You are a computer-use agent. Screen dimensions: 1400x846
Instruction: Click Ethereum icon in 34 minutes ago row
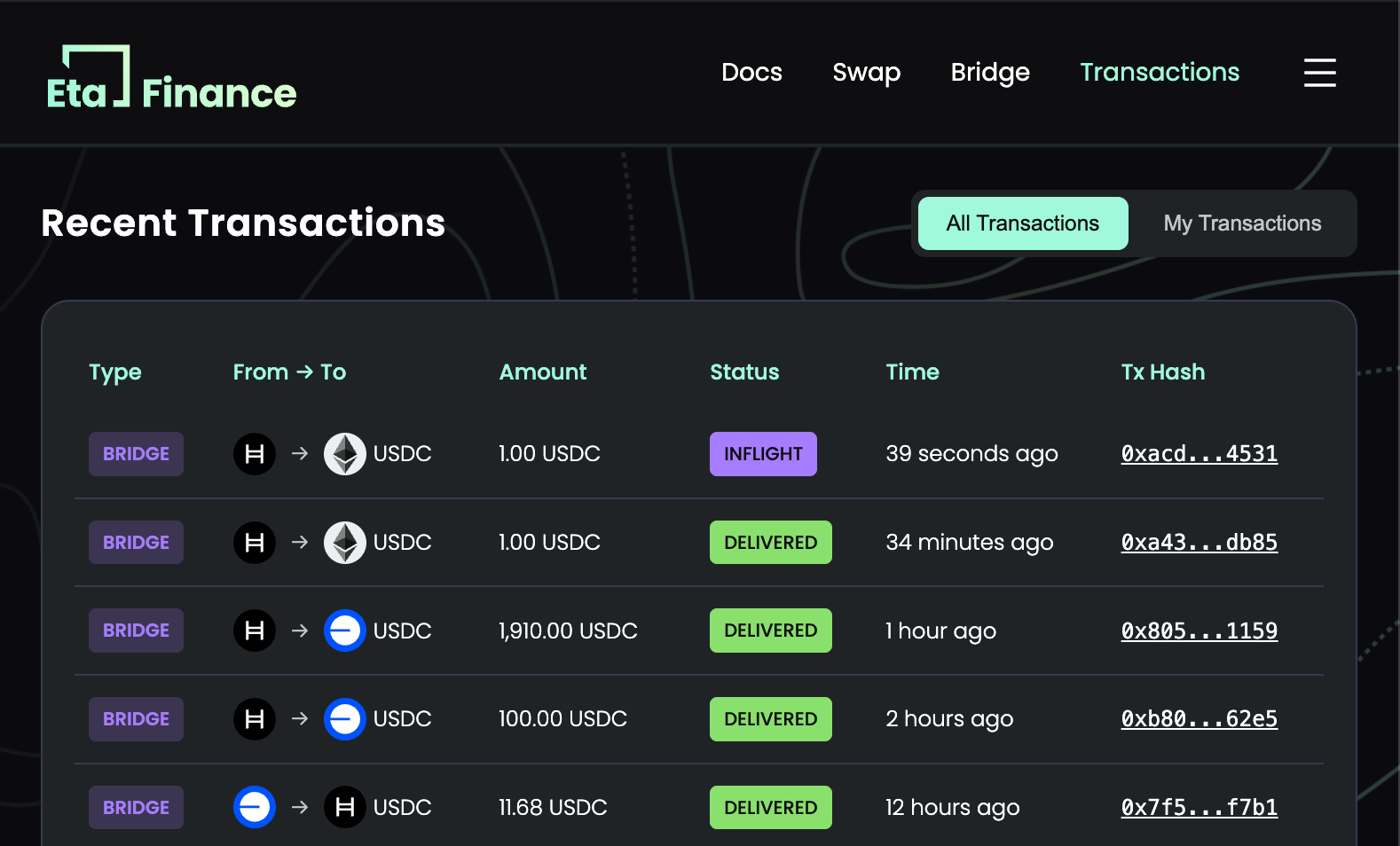click(x=344, y=543)
